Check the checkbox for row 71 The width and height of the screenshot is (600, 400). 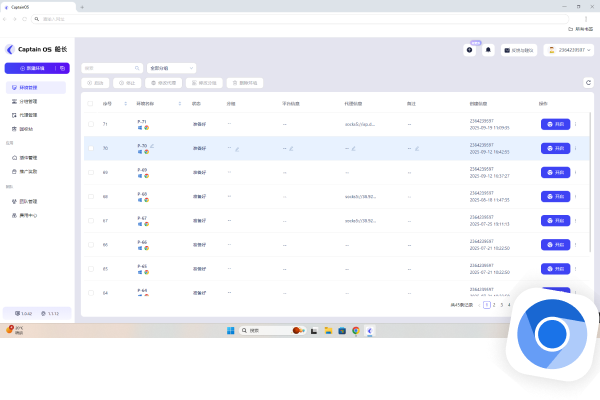(90, 124)
